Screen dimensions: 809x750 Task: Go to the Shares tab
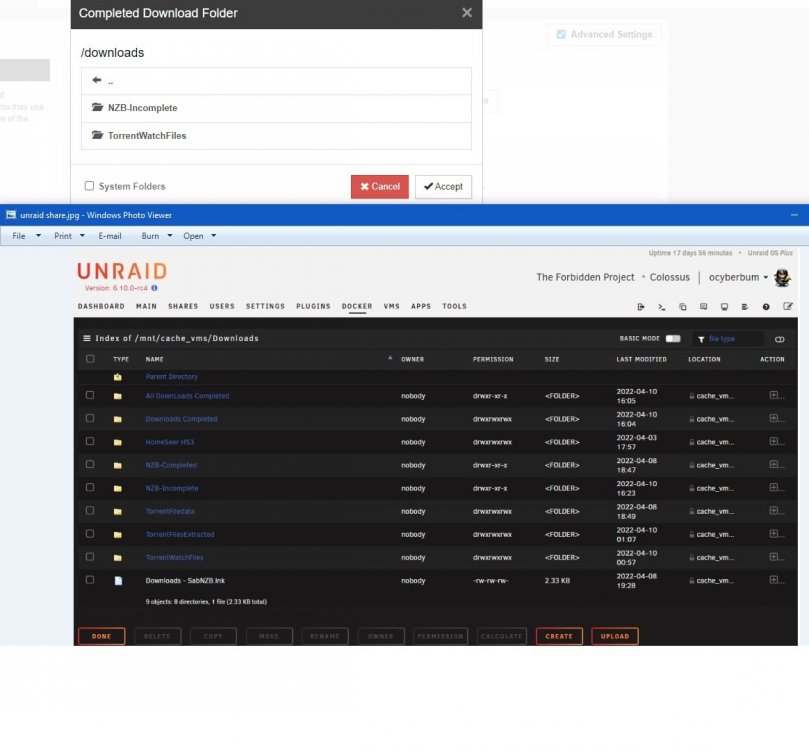tap(183, 306)
